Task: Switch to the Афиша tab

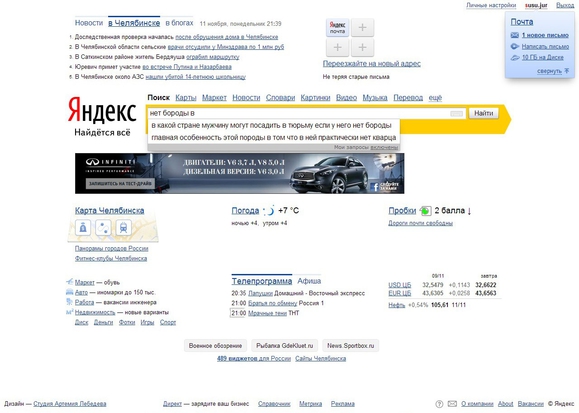Action: (x=309, y=281)
